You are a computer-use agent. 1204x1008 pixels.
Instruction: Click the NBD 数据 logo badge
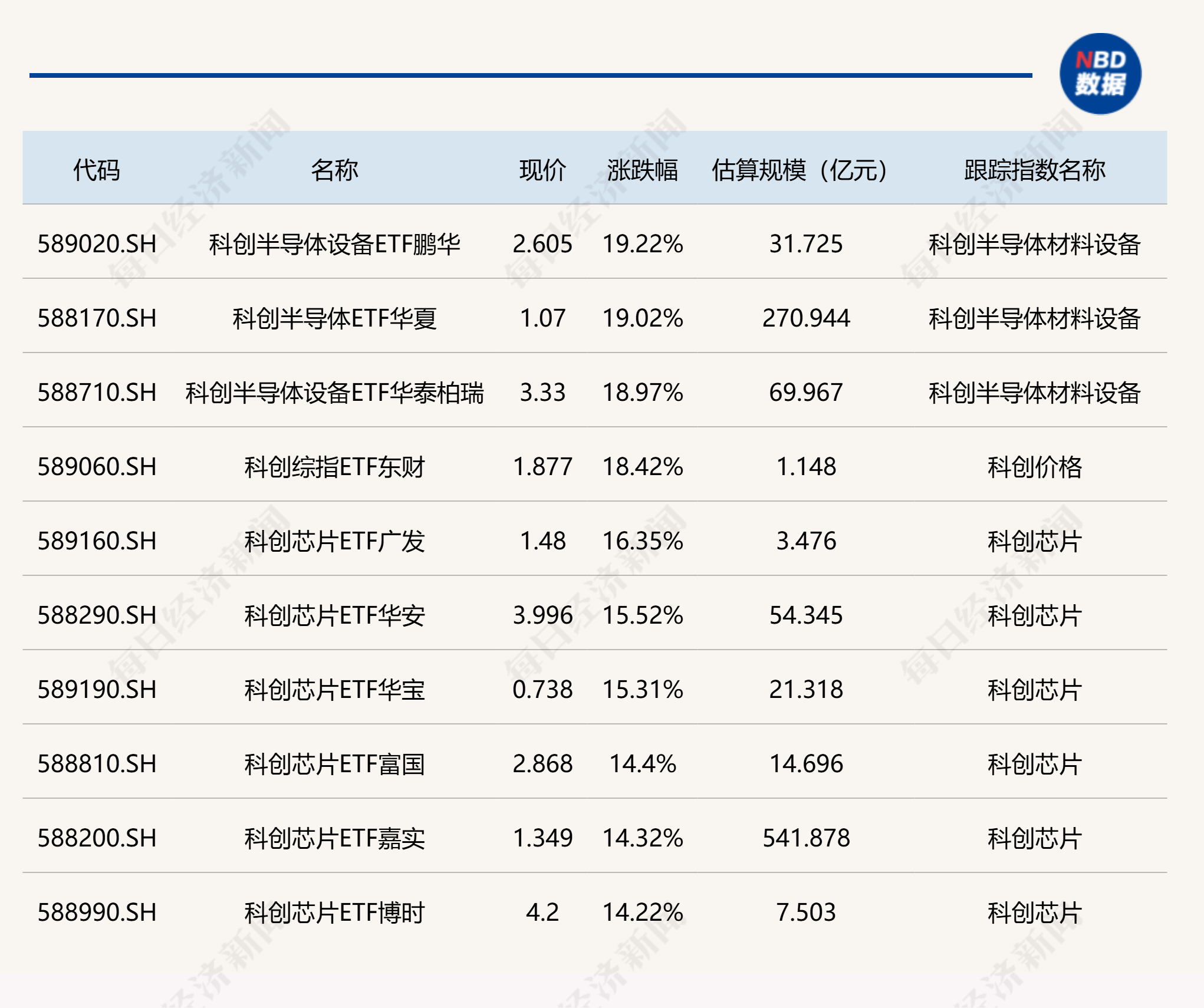(x=1100, y=74)
